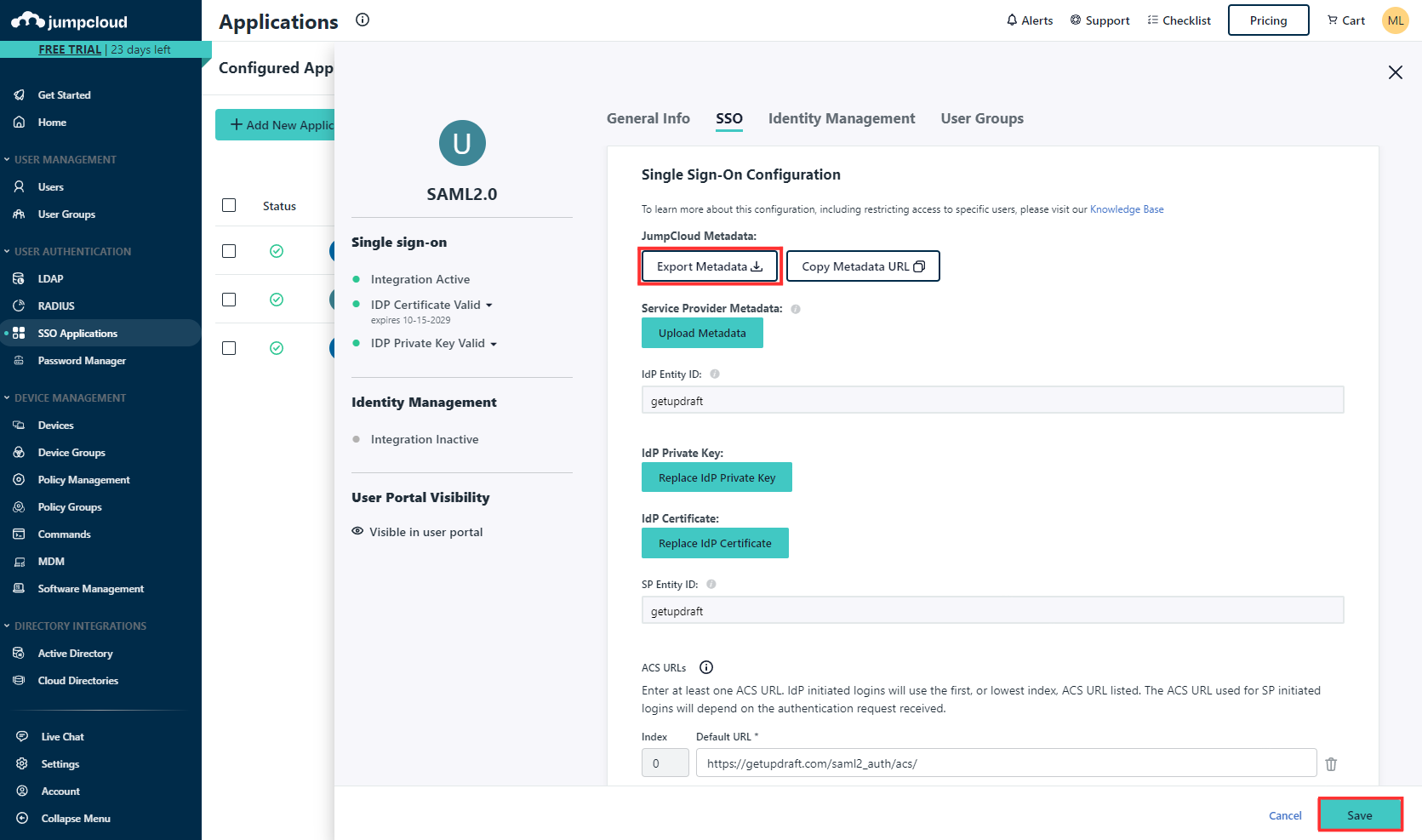1422x840 pixels.
Task: Click the info icon beside Applications title
Action: (363, 20)
